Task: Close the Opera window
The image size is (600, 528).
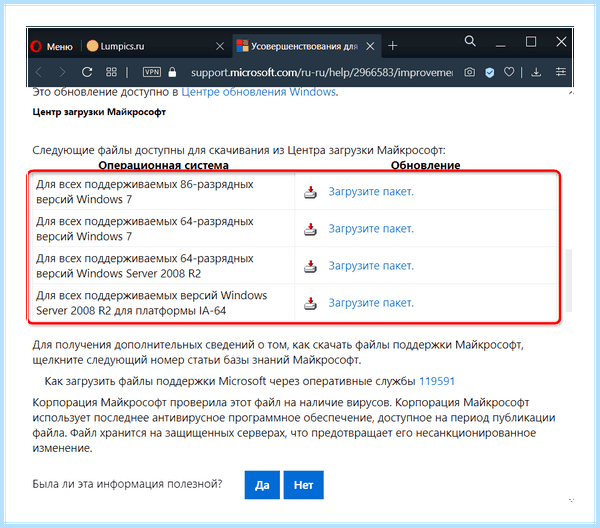Action: click(561, 41)
